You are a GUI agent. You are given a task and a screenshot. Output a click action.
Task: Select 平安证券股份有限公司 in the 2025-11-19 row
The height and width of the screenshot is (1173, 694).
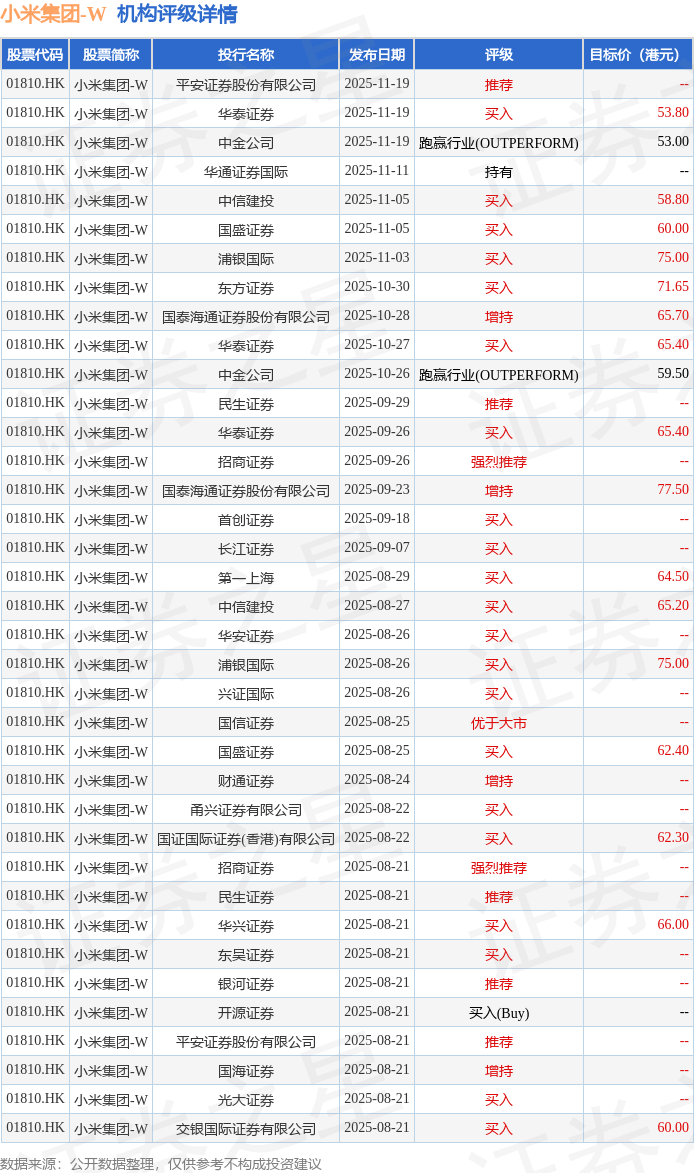[245, 85]
